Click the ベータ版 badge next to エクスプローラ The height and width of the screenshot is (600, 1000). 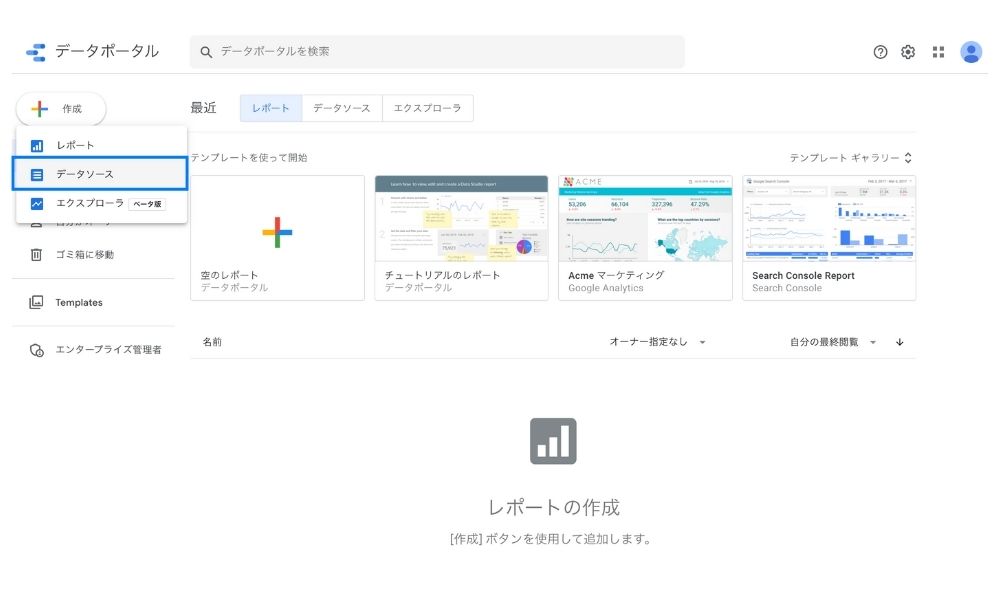[x=147, y=204]
